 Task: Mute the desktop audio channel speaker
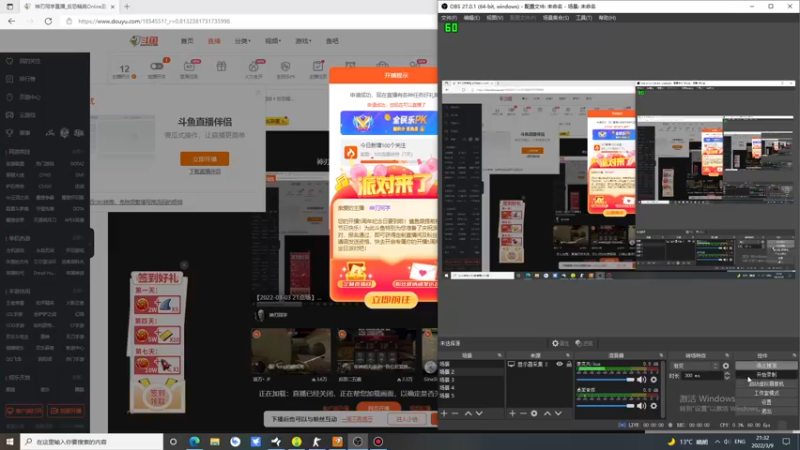641,406
